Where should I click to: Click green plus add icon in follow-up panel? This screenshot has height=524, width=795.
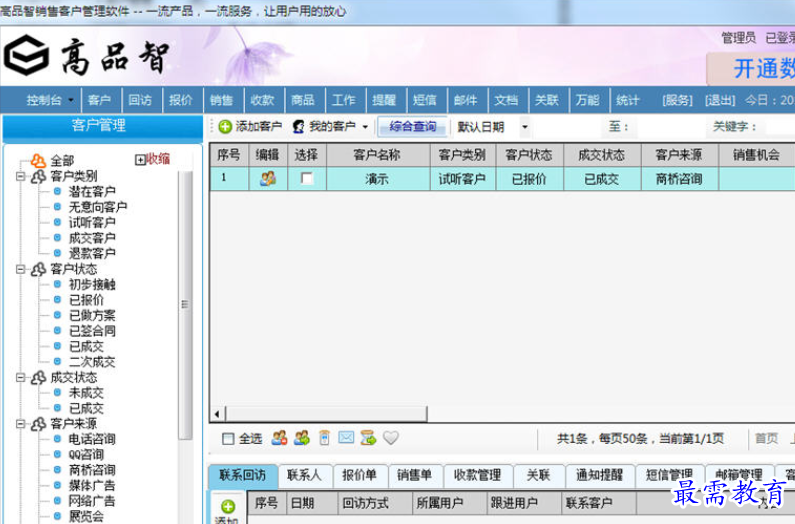[x=228, y=506]
